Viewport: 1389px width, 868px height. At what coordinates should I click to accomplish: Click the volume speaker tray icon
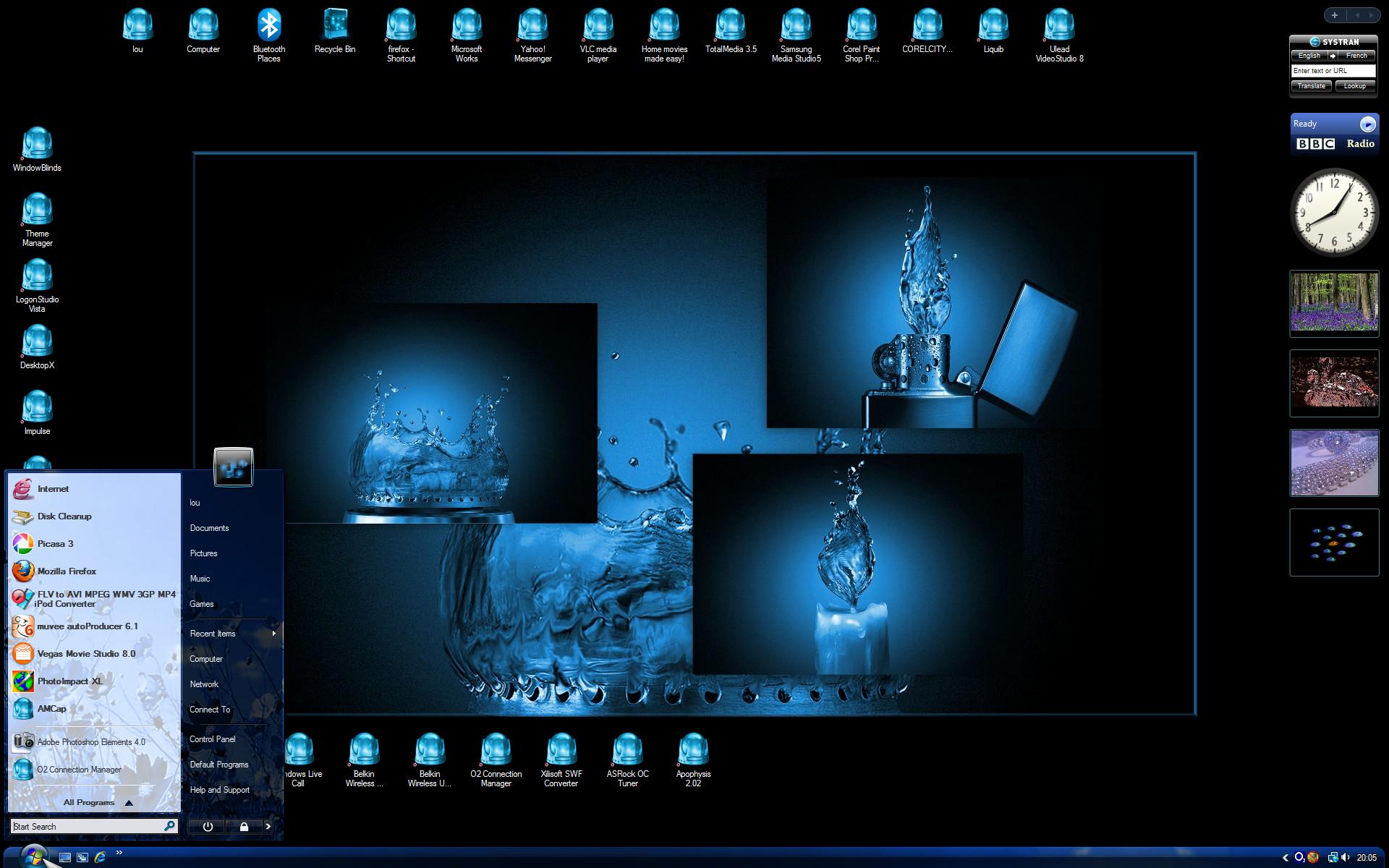click(1345, 857)
